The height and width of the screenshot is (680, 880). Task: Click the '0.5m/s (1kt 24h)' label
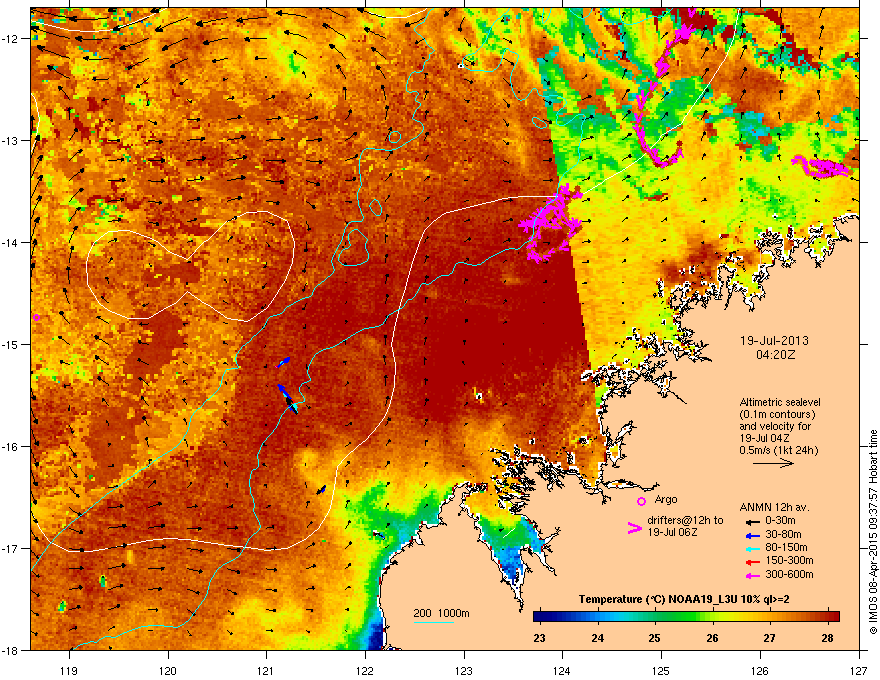pos(778,451)
